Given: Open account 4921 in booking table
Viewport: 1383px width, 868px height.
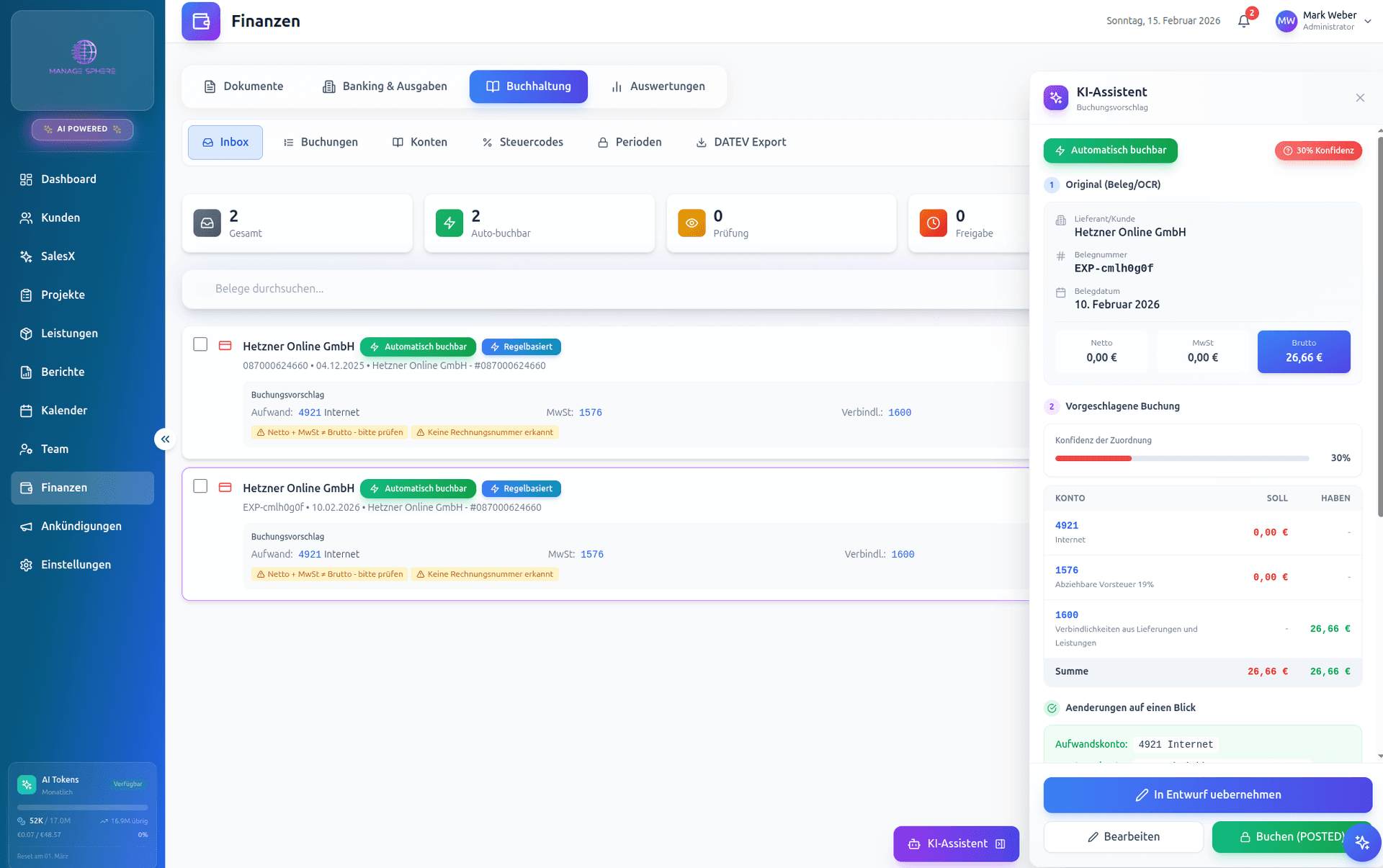Looking at the screenshot, I should [x=1067, y=526].
